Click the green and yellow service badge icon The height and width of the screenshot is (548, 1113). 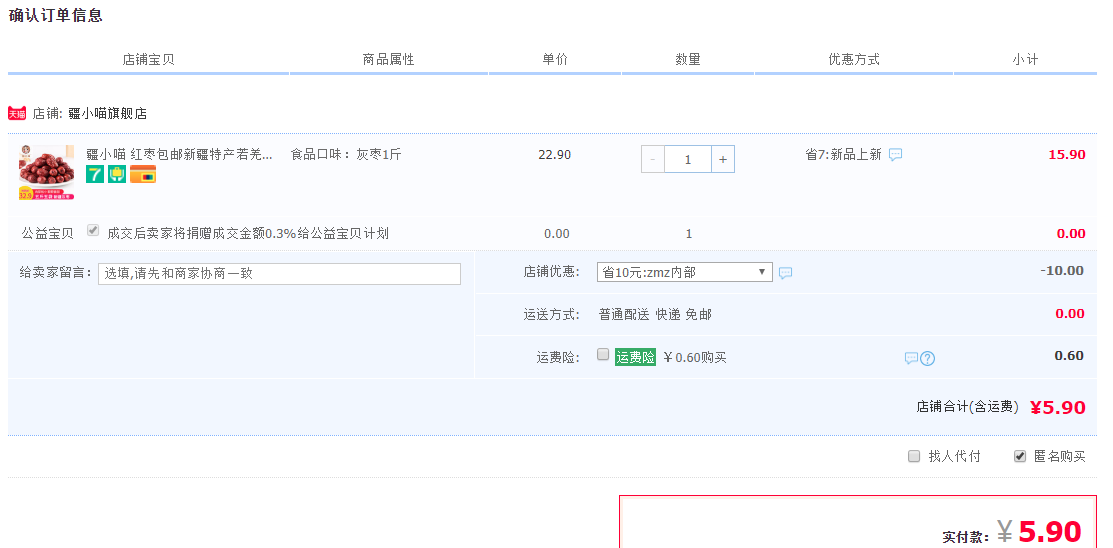[117, 174]
